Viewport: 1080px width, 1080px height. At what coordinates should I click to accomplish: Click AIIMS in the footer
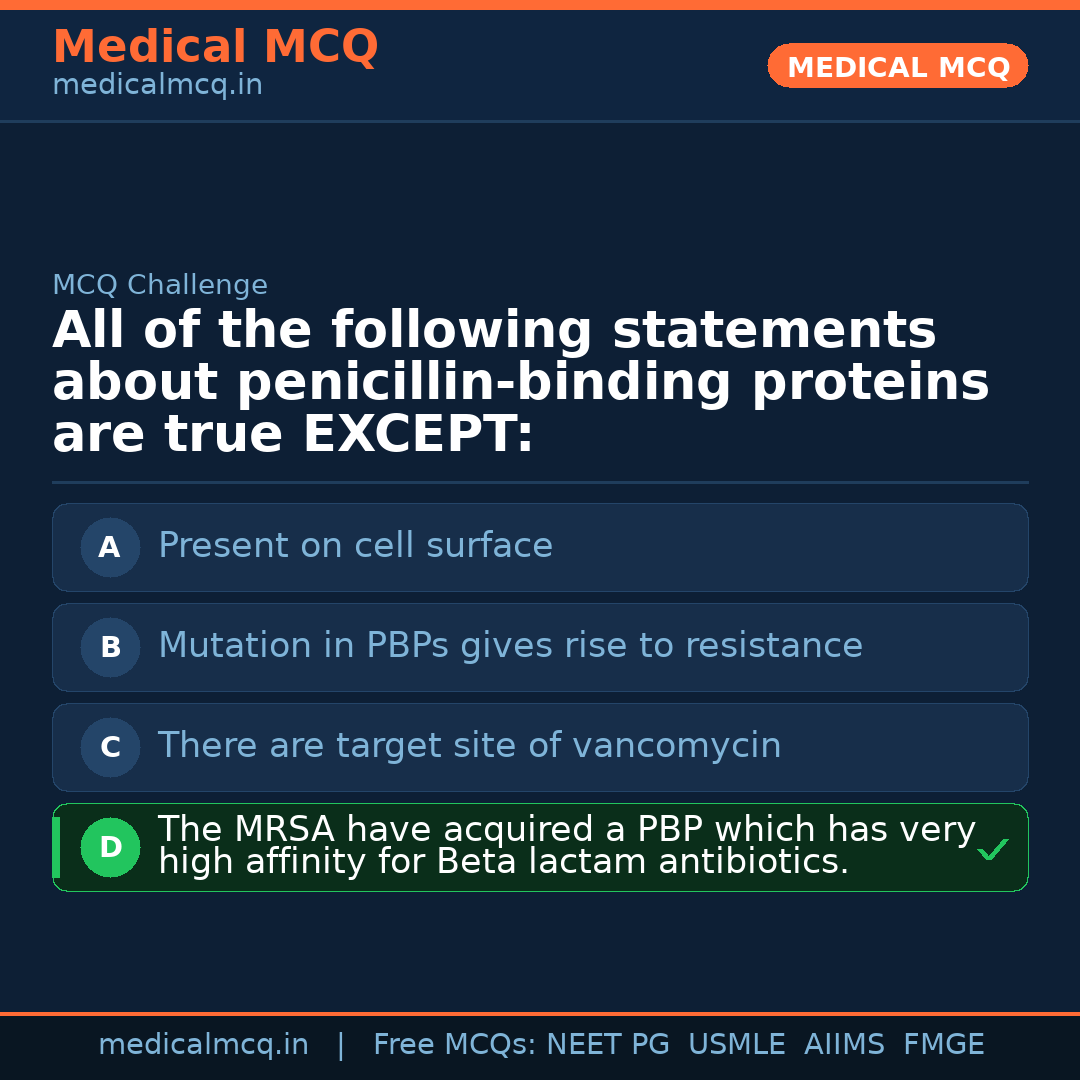[844, 1045]
